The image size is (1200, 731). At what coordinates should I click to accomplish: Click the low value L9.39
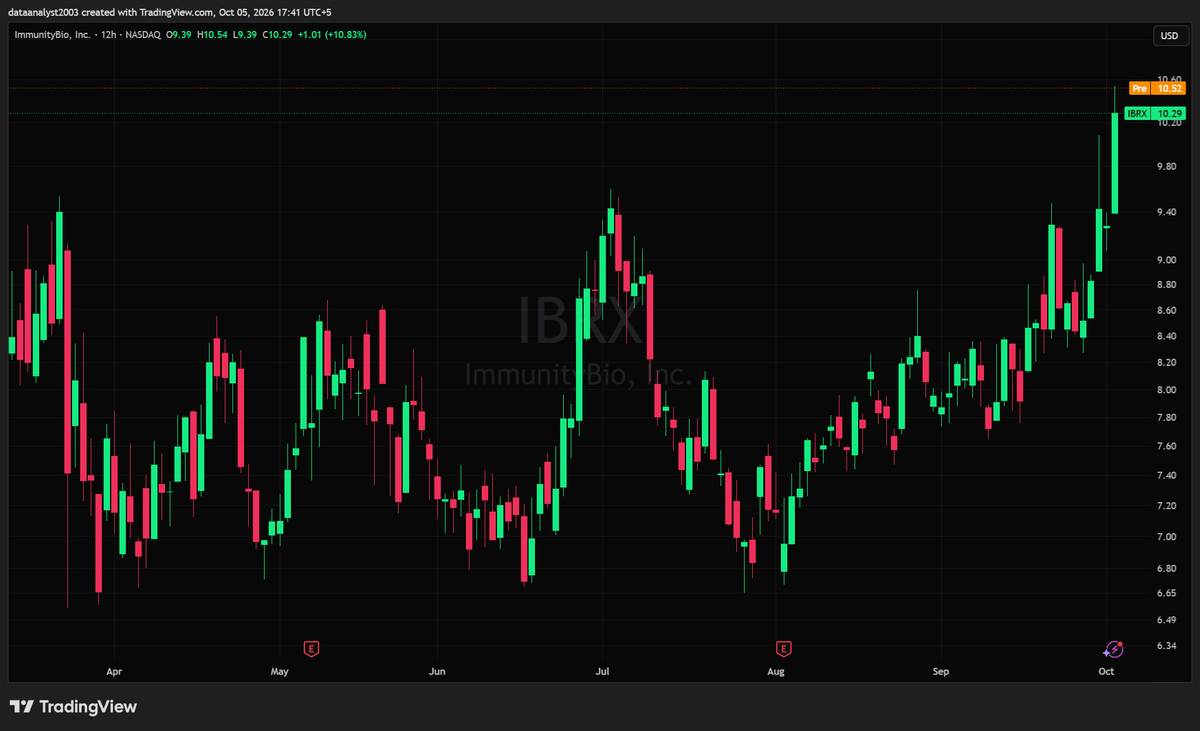click(245, 35)
